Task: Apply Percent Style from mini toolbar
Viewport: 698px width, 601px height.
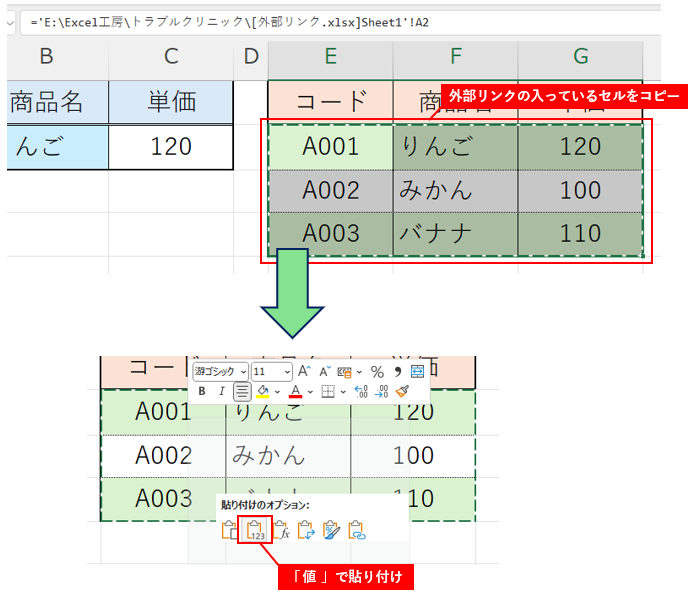Action: pos(377,371)
